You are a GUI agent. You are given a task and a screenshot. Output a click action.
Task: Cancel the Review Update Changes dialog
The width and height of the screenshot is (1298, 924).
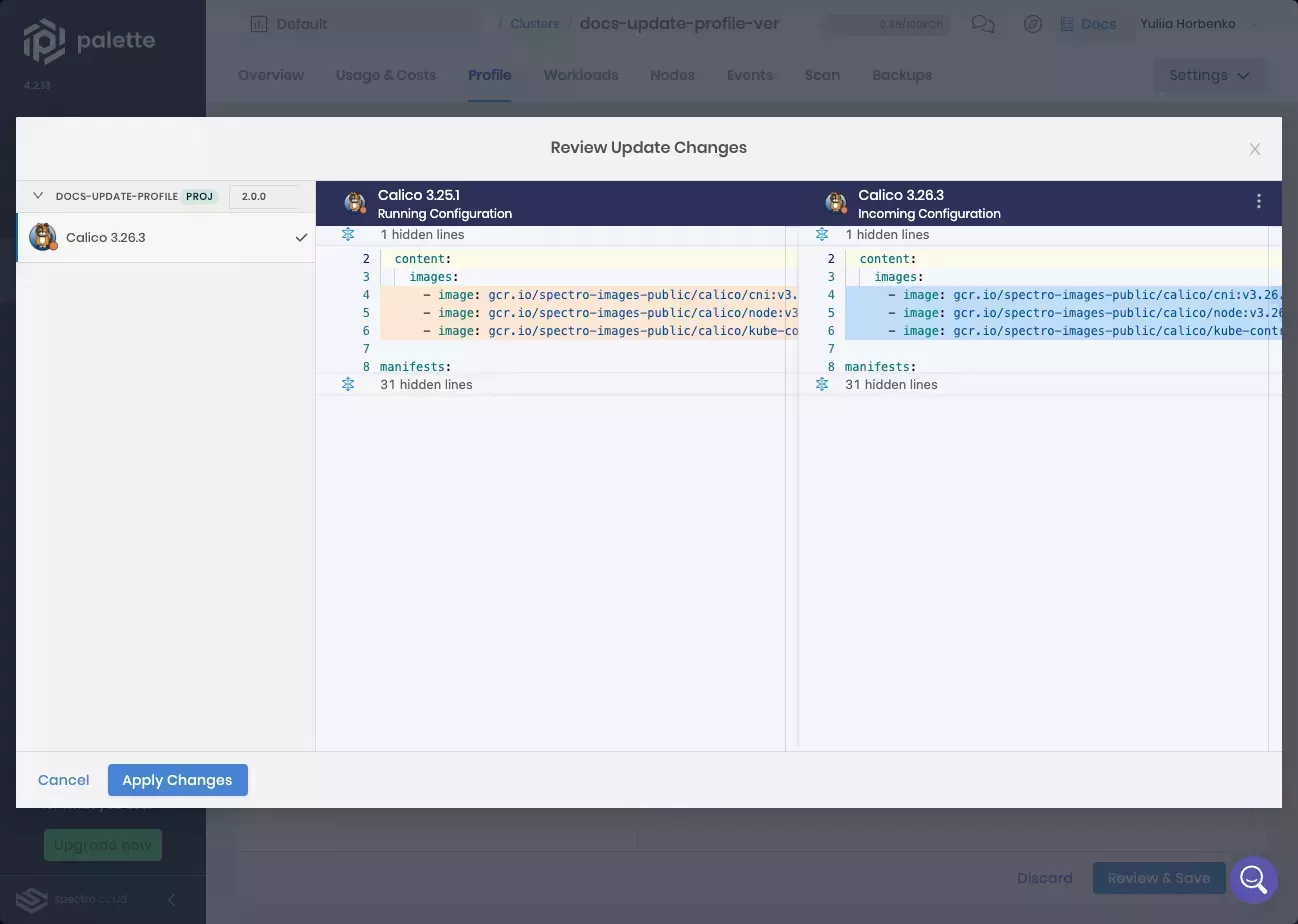click(x=63, y=780)
